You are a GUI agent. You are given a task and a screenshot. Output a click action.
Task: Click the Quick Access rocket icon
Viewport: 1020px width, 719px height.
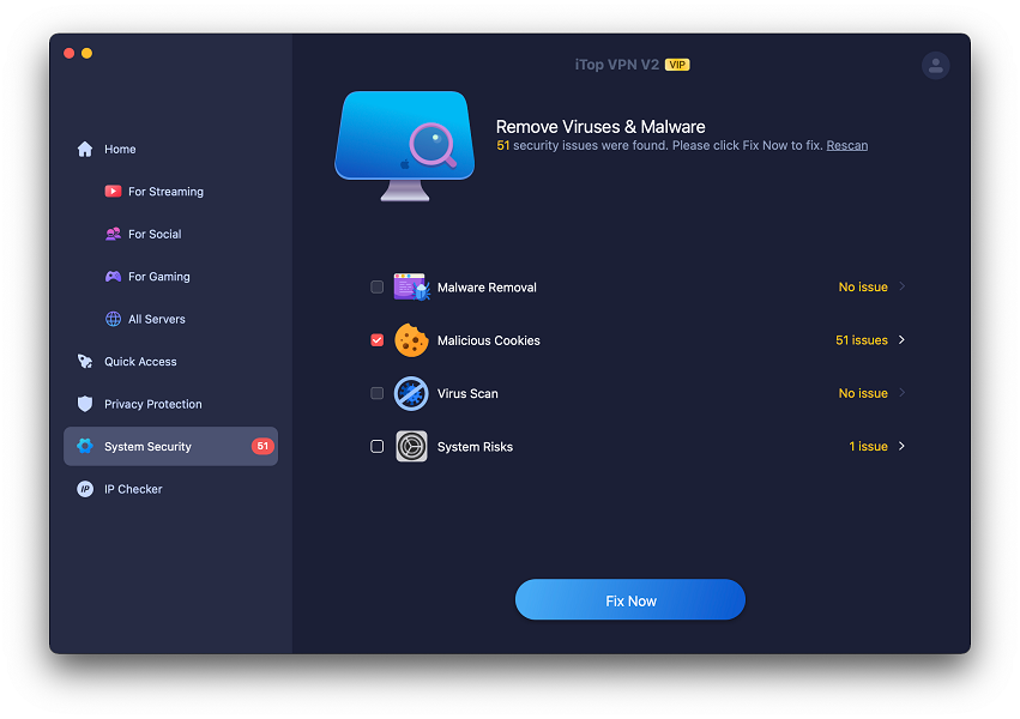[85, 361]
